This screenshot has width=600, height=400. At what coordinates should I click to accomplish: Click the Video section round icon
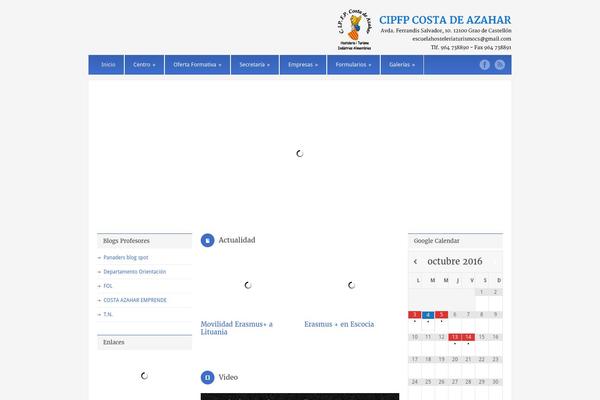[x=207, y=377]
